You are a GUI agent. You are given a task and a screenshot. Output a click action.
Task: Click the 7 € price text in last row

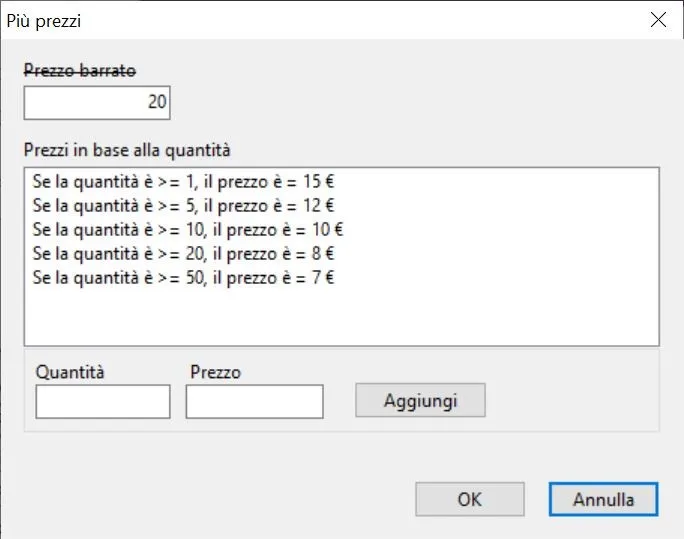(320, 277)
